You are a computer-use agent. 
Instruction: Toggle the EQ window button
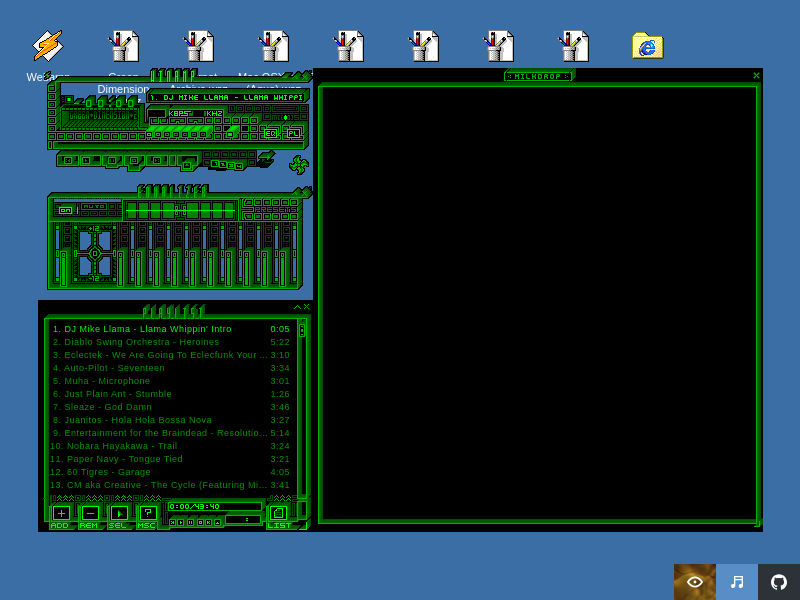coord(270,133)
